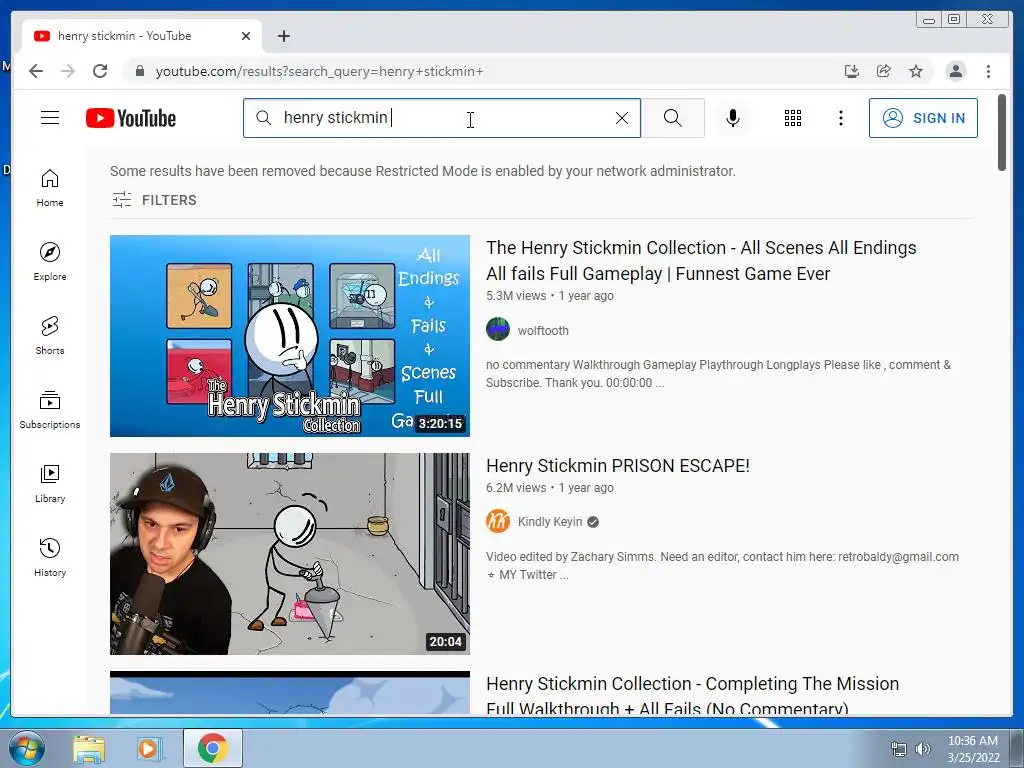The height and width of the screenshot is (768, 1024).
Task: Bookmark this page with star
Action: coord(916,71)
